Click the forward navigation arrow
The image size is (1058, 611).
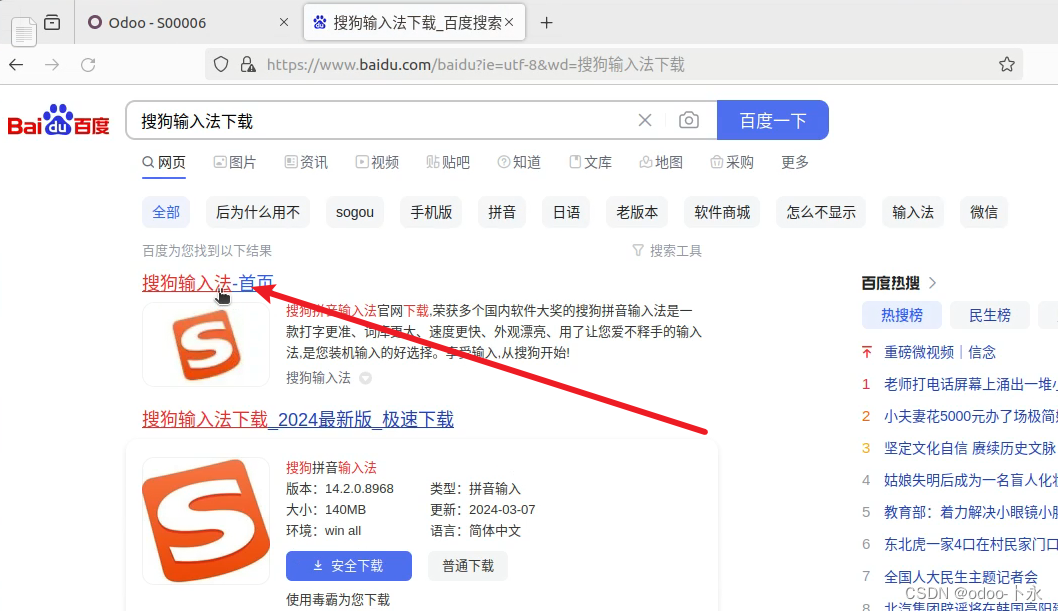[x=52, y=65]
